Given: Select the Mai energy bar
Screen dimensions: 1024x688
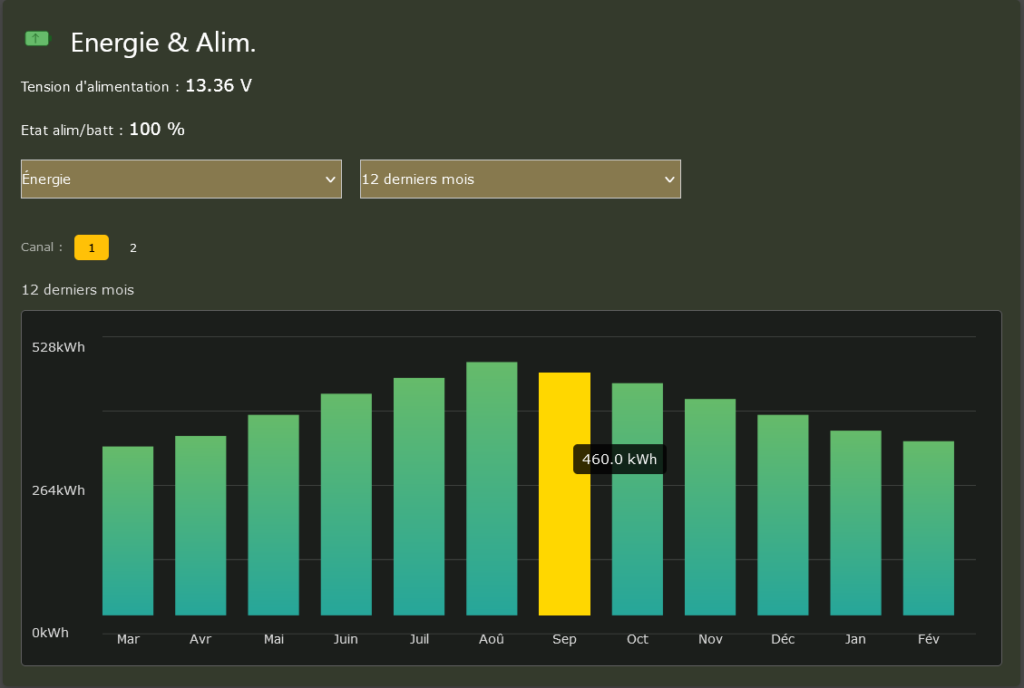Looking at the screenshot, I should 274,515.
